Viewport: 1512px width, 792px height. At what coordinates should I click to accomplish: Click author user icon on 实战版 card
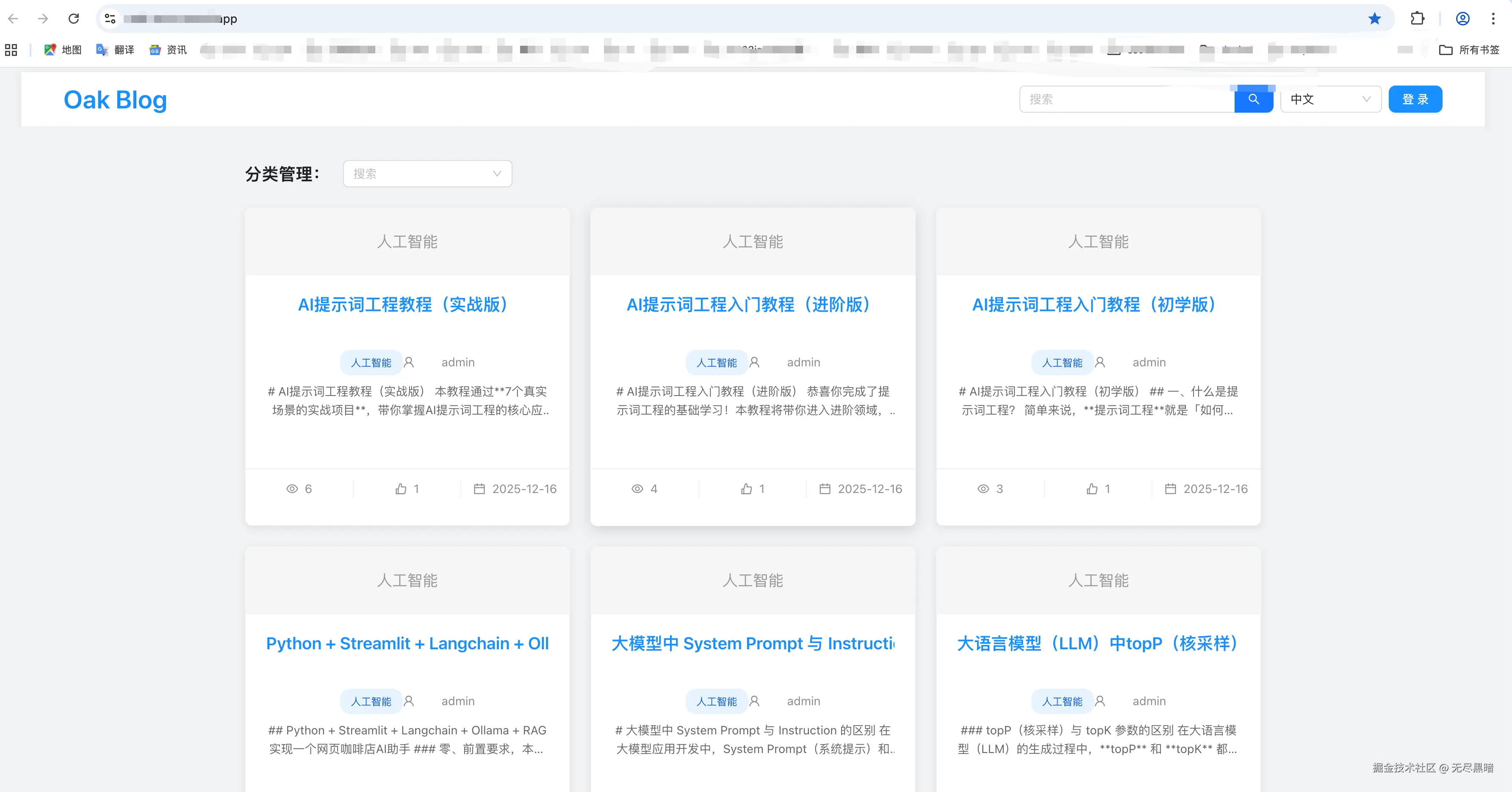click(409, 362)
